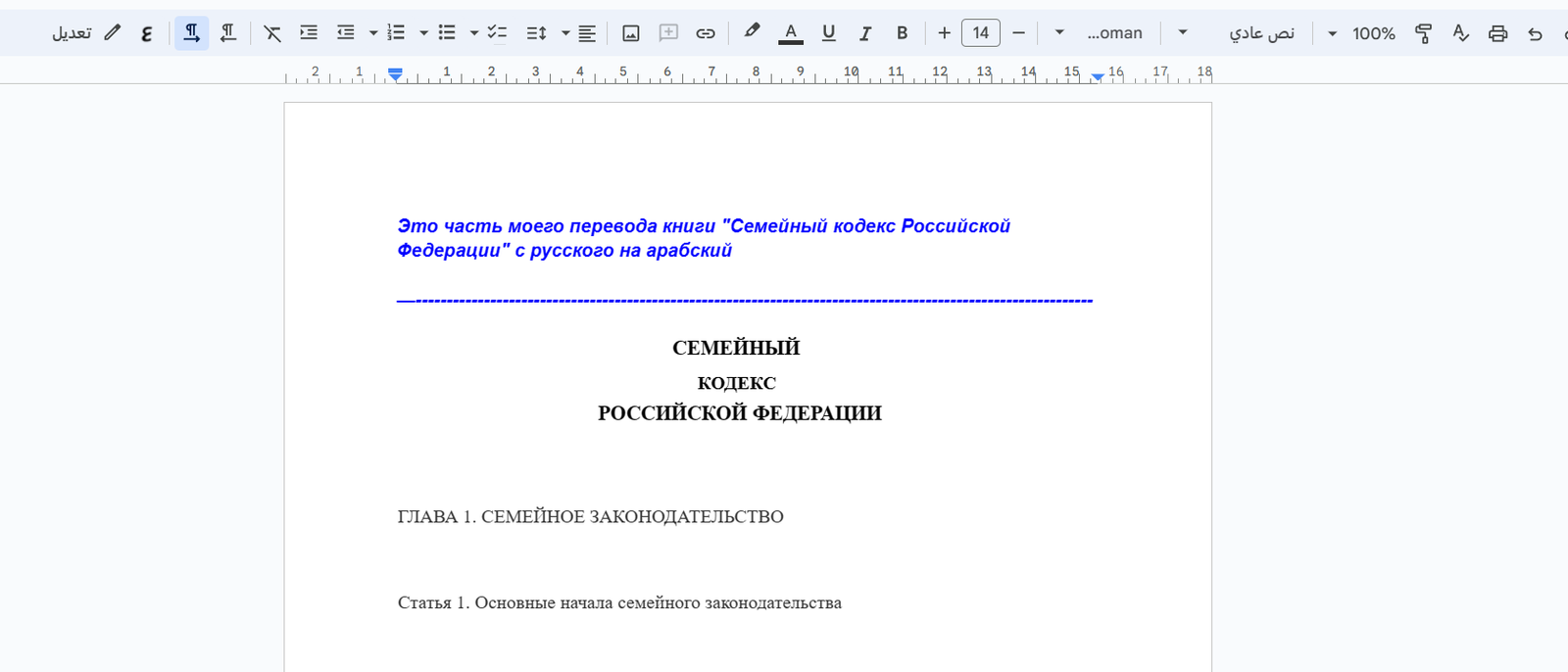
Task: Undo the last action
Action: 1536,33
